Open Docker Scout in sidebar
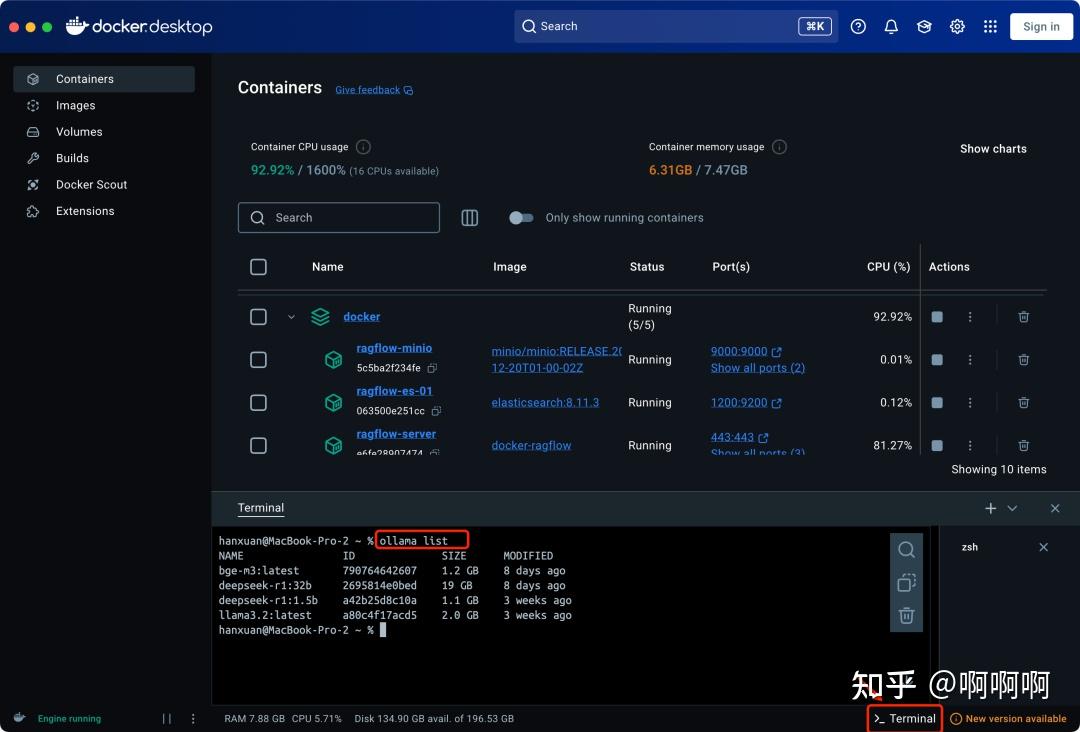This screenshot has height=732, width=1080. pos(104,185)
